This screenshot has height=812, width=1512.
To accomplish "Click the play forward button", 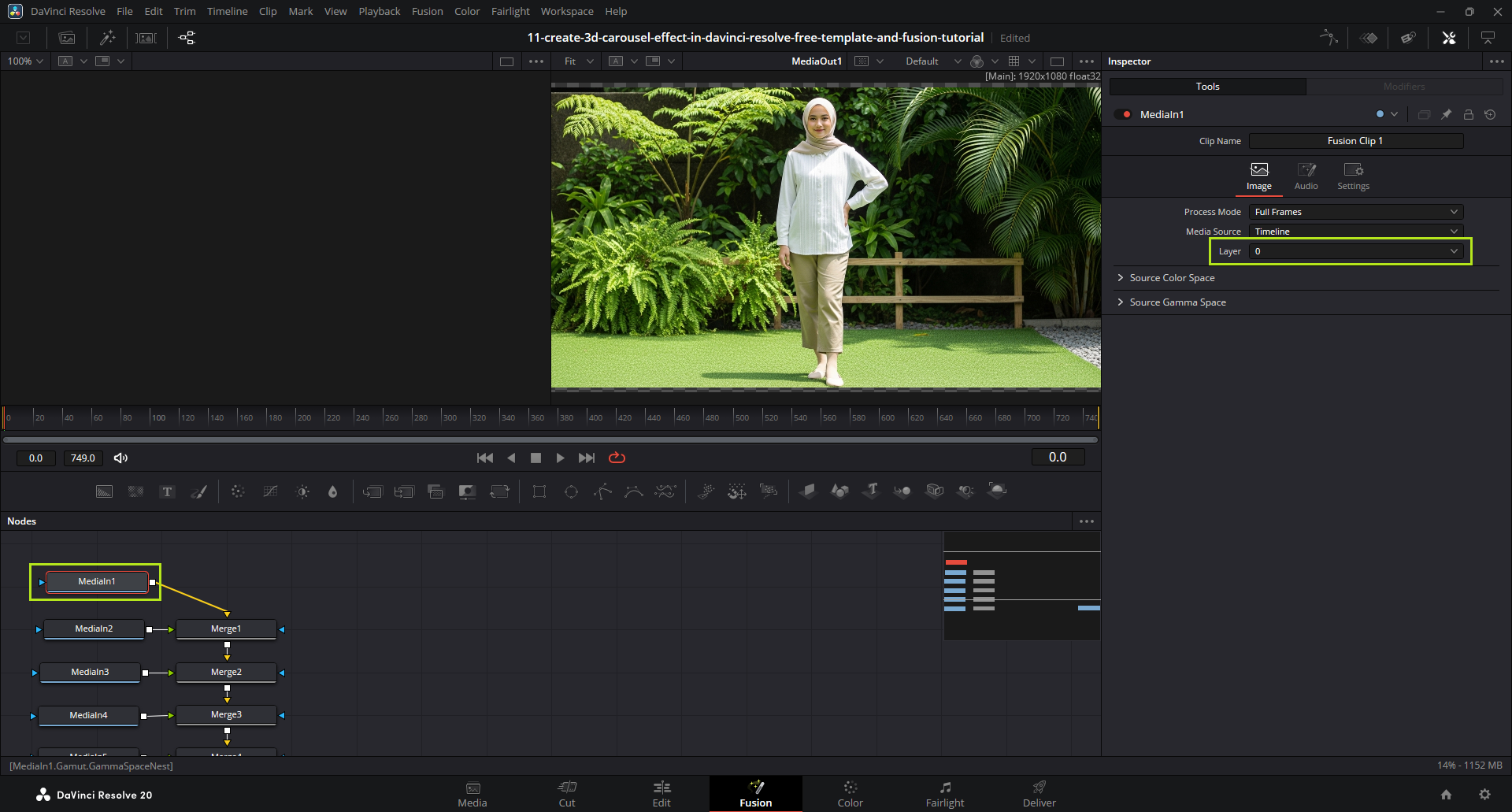I will point(560,458).
